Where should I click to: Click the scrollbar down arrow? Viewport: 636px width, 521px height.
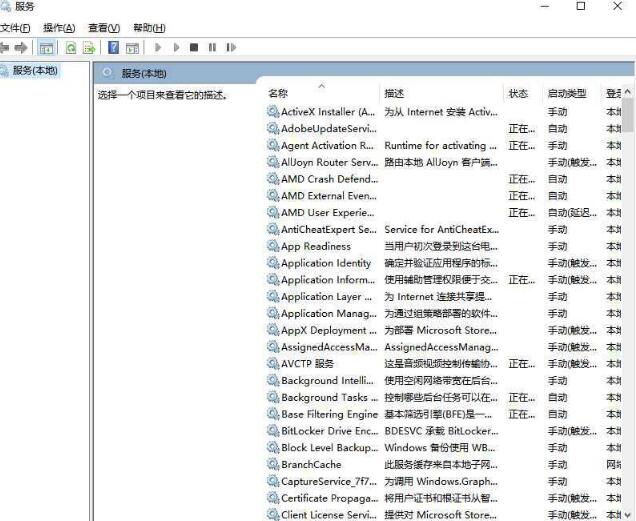point(628,515)
